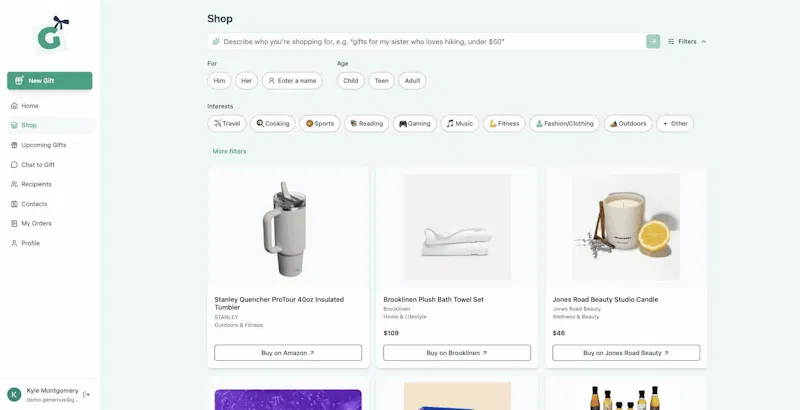Screen dimensions: 800x410
Task: Collapse Filters using the chevron
Action: click(x=704, y=42)
